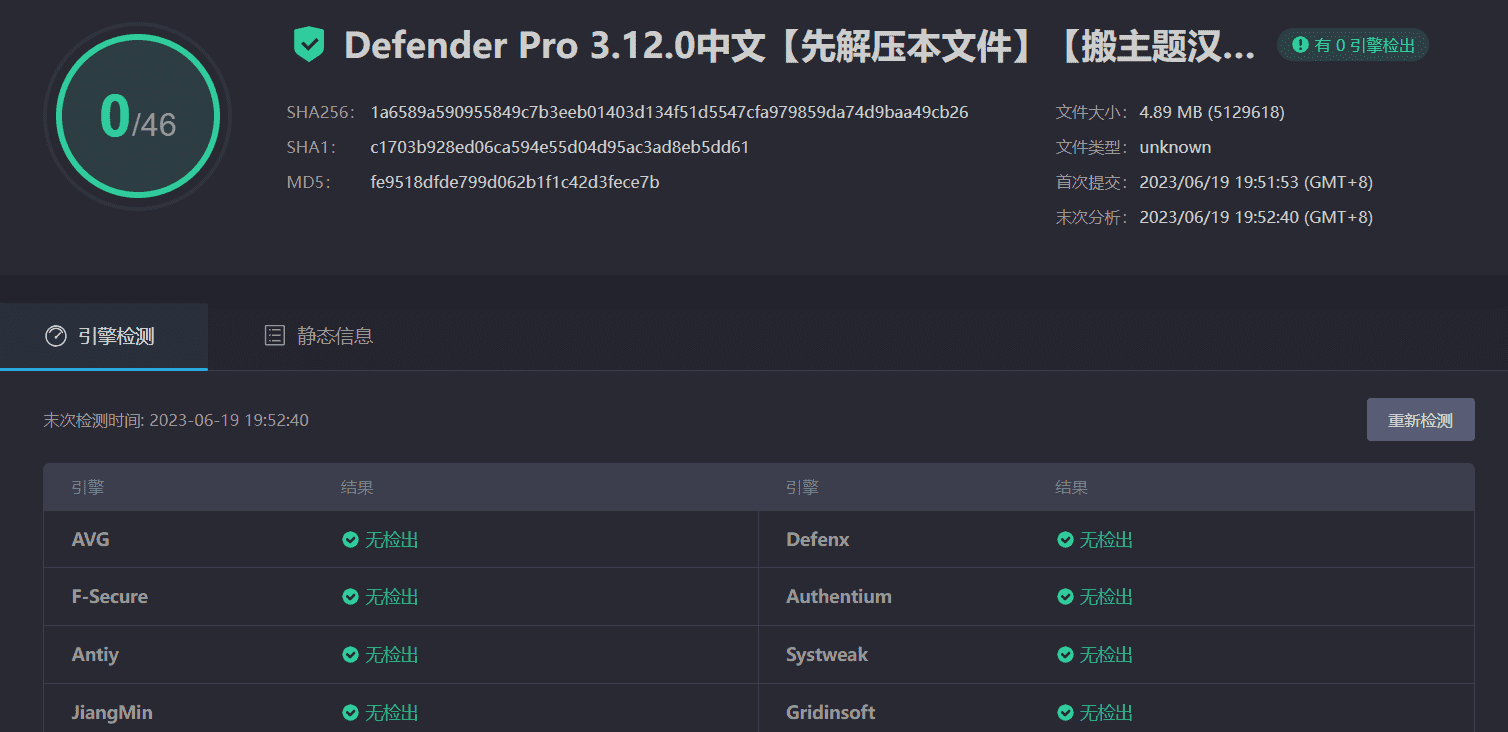Viewport: 1508px width, 732px height.
Task: Click 无检出 result text for Systweak
Action: click(x=1106, y=655)
